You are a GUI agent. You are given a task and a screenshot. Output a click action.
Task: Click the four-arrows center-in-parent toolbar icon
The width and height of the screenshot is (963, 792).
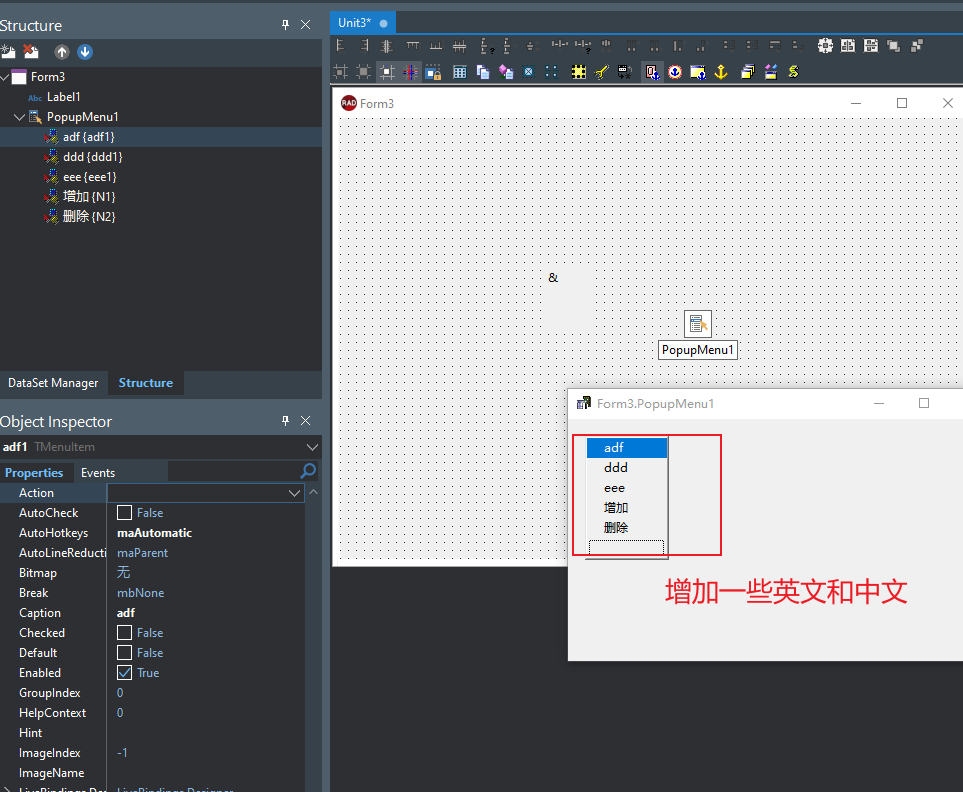825,45
